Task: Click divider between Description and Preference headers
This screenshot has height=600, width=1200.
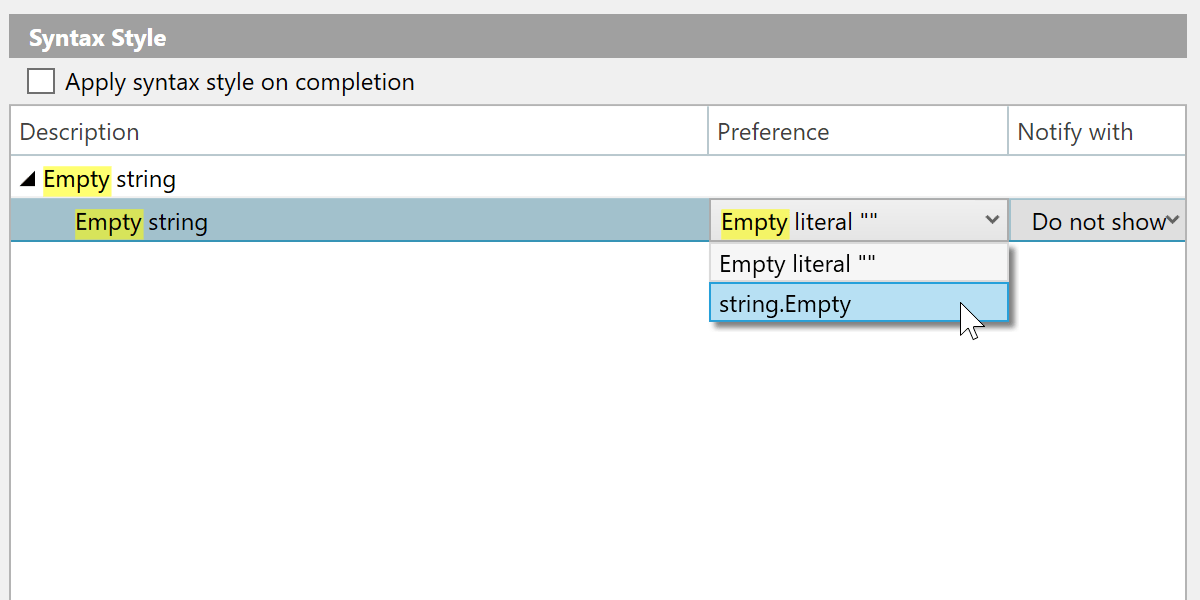Action: pos(708,132)
